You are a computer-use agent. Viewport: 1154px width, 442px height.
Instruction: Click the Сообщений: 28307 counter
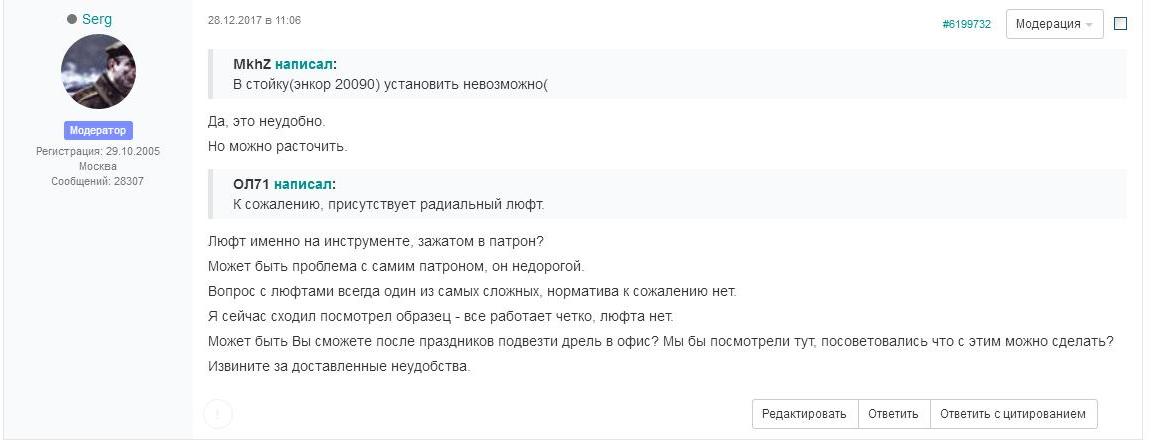click(x=98, y=181)
